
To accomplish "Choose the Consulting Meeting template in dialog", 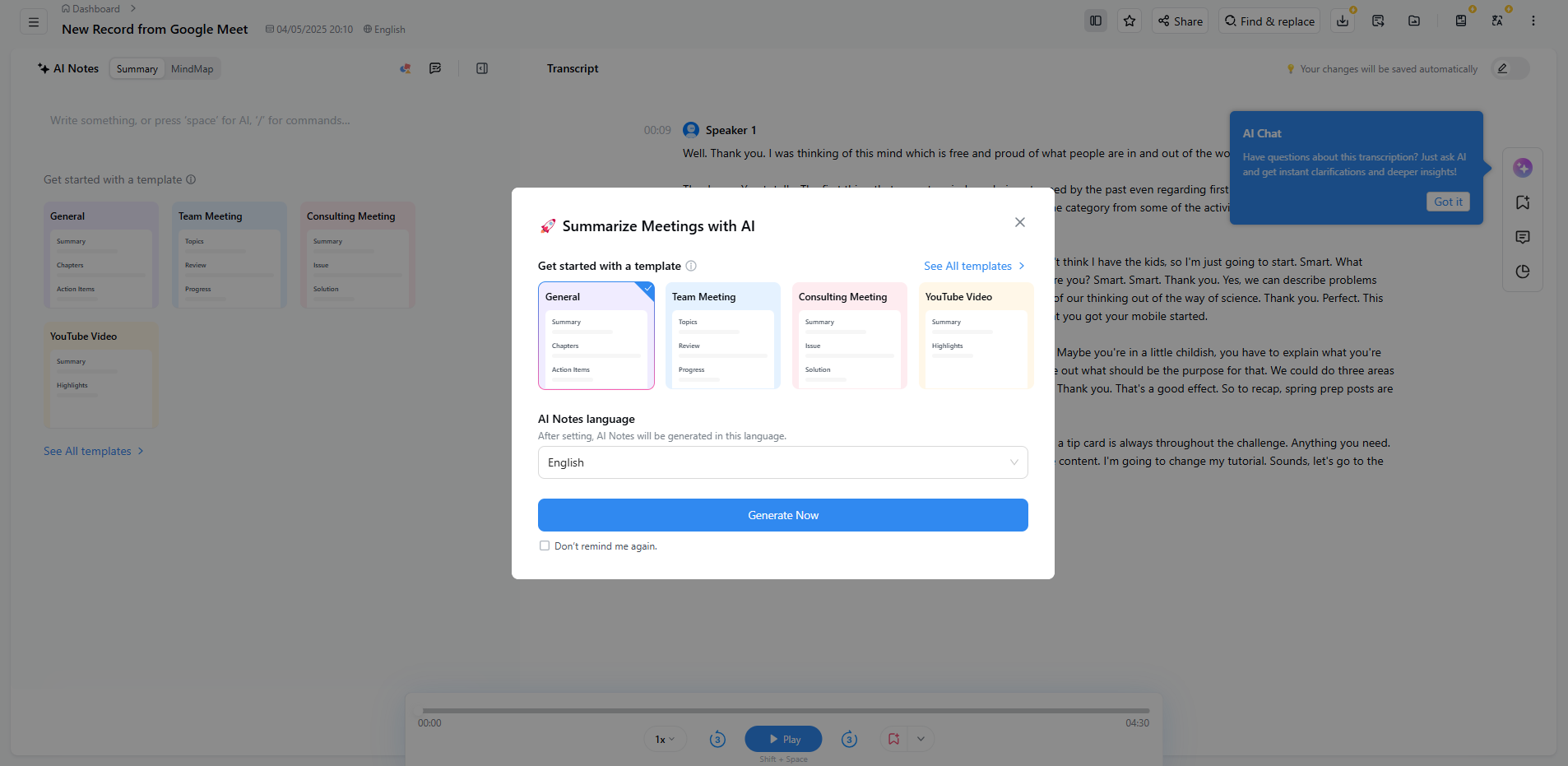I will [x=848, y=336].
